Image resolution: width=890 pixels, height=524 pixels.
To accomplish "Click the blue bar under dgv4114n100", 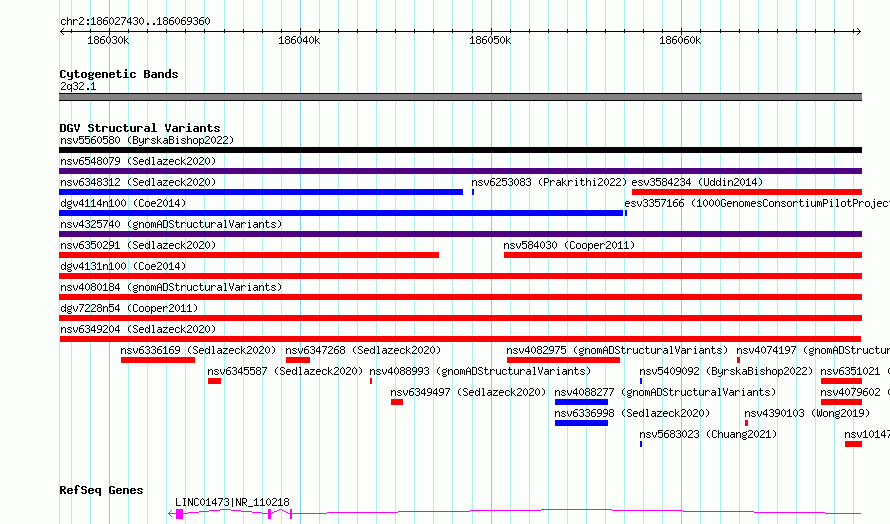I will click(341, 213).
